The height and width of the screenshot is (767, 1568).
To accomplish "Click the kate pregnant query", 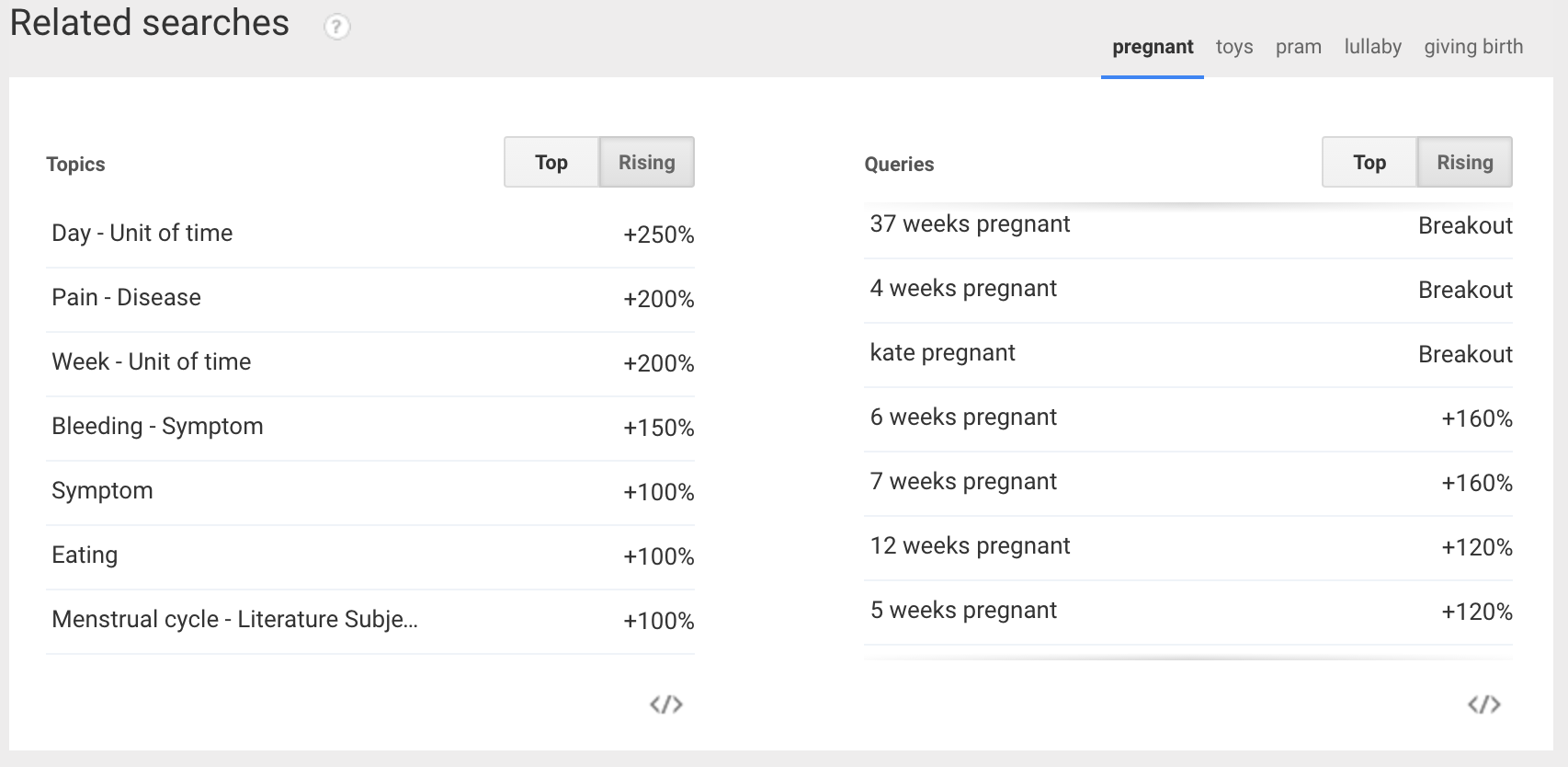I will (x=942, y=353).
